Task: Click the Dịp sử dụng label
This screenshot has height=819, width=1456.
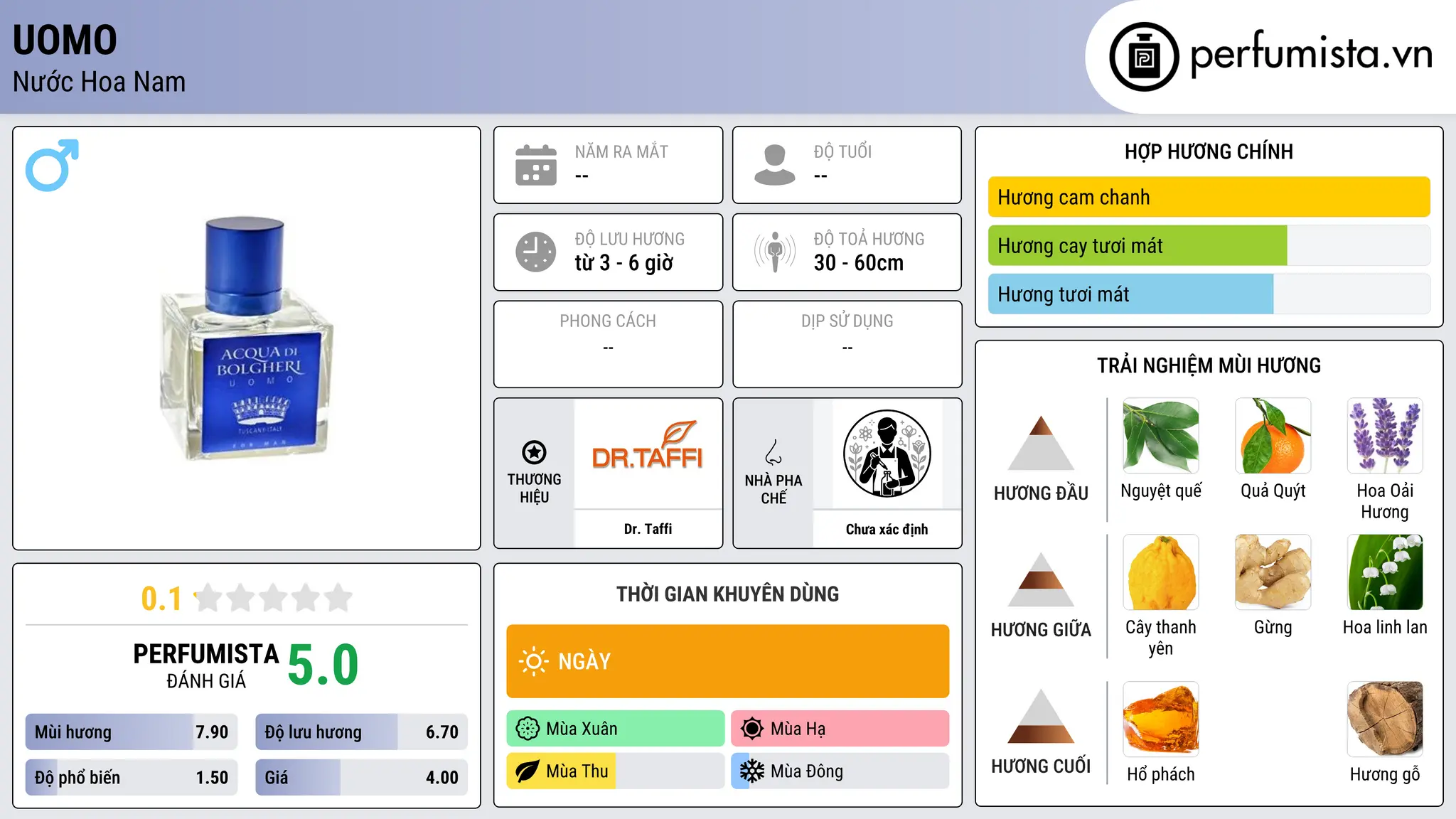Action: (x=847, y=321)
